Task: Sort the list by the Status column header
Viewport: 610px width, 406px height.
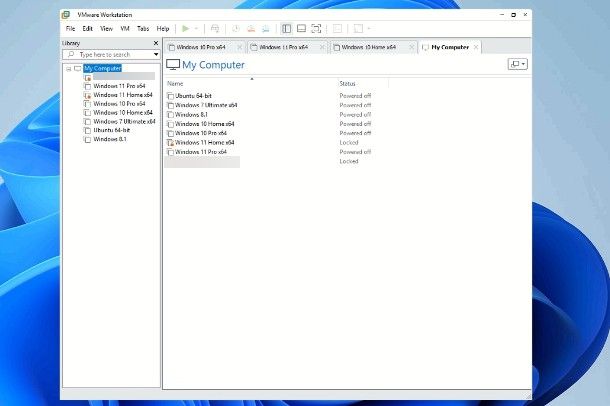Action: coord(347,83)
